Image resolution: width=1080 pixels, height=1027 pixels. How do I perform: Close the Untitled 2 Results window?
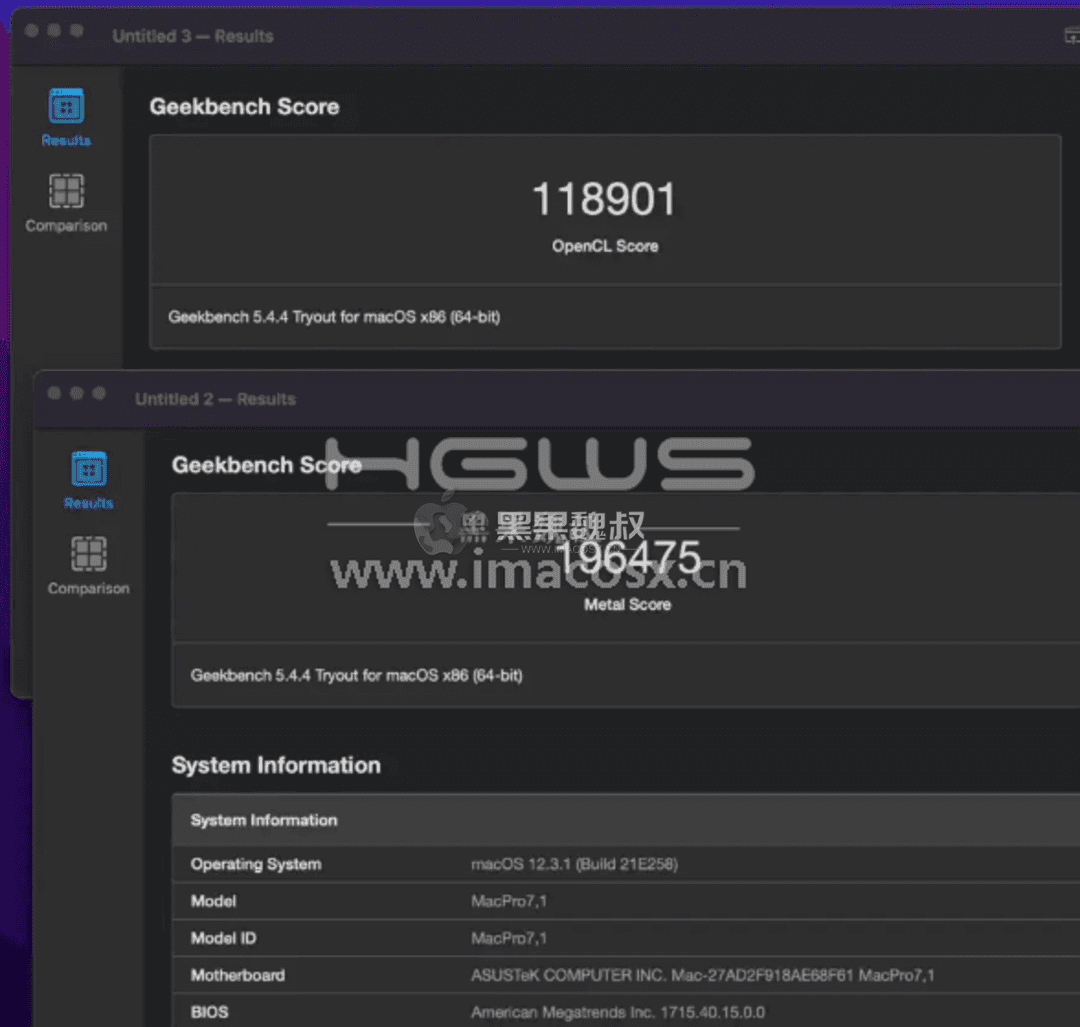[x=54, y=393]
